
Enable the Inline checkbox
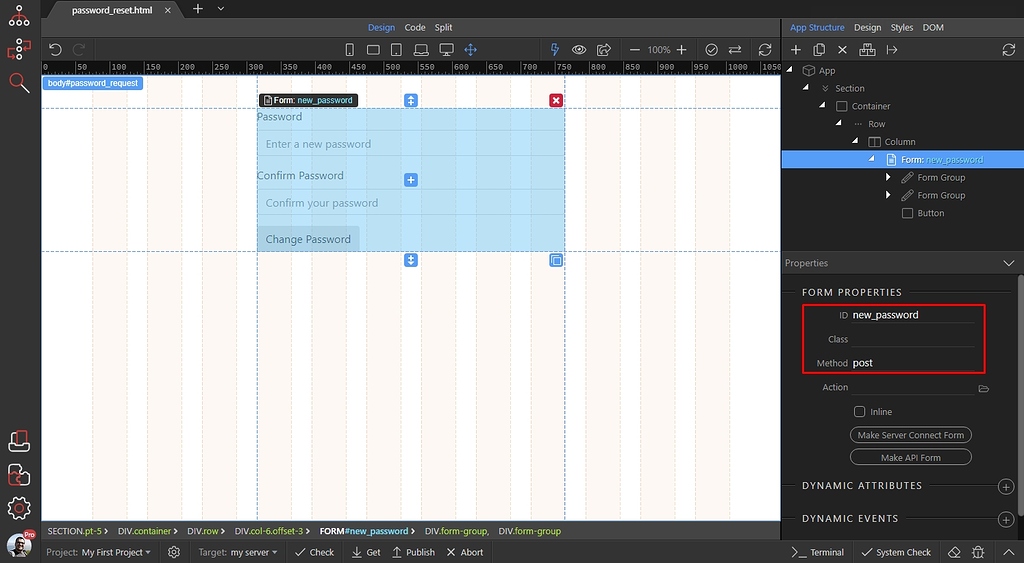pos(859,411)
